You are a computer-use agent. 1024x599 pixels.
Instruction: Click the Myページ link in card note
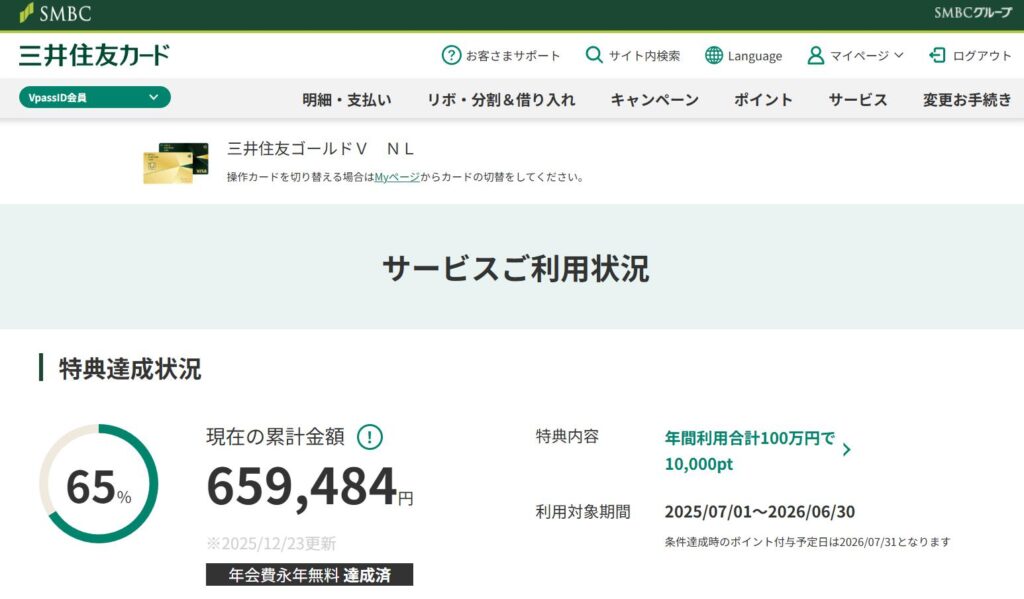point(397,177)
